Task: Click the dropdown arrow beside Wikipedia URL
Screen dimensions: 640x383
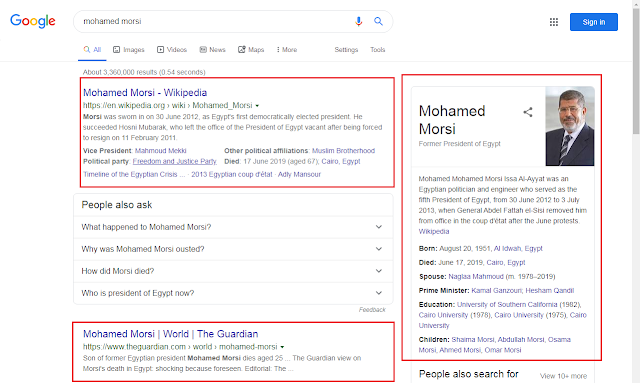Action: (257, 106)
